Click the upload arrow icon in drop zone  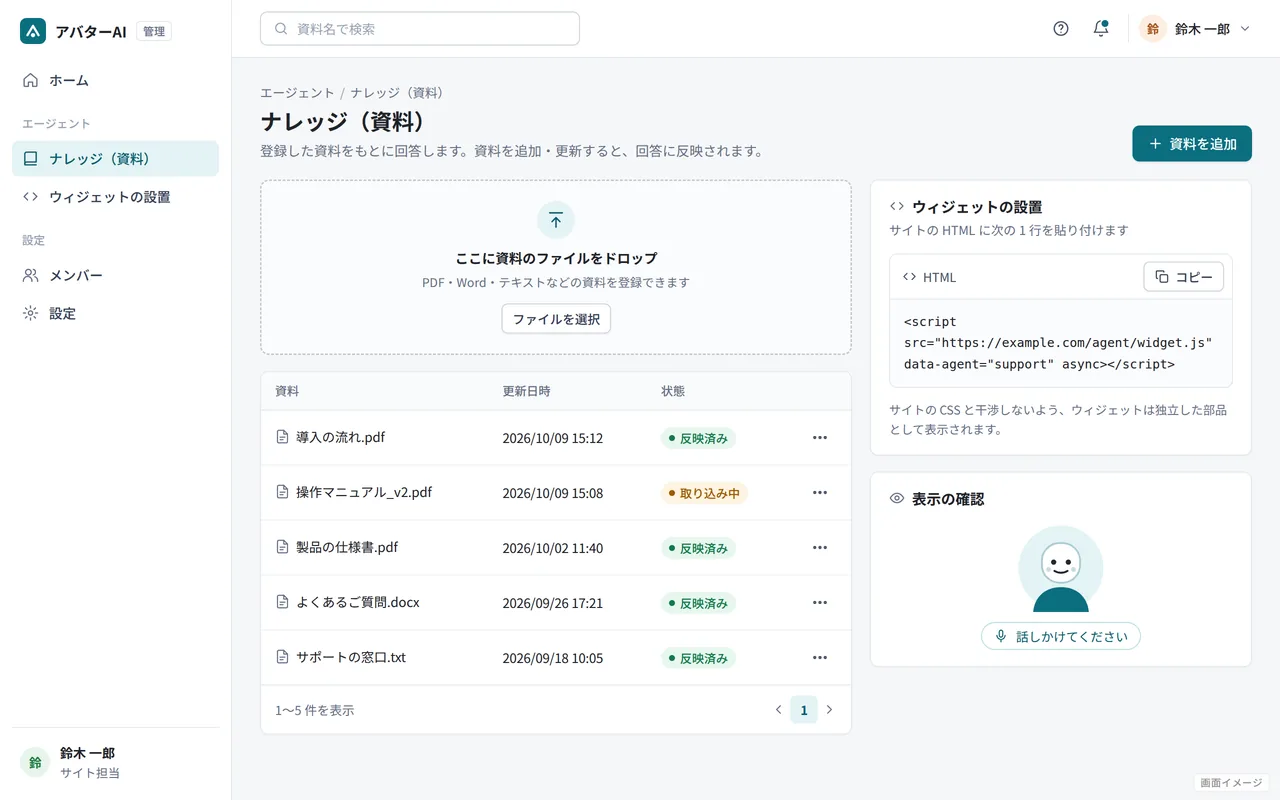(556, 220)
